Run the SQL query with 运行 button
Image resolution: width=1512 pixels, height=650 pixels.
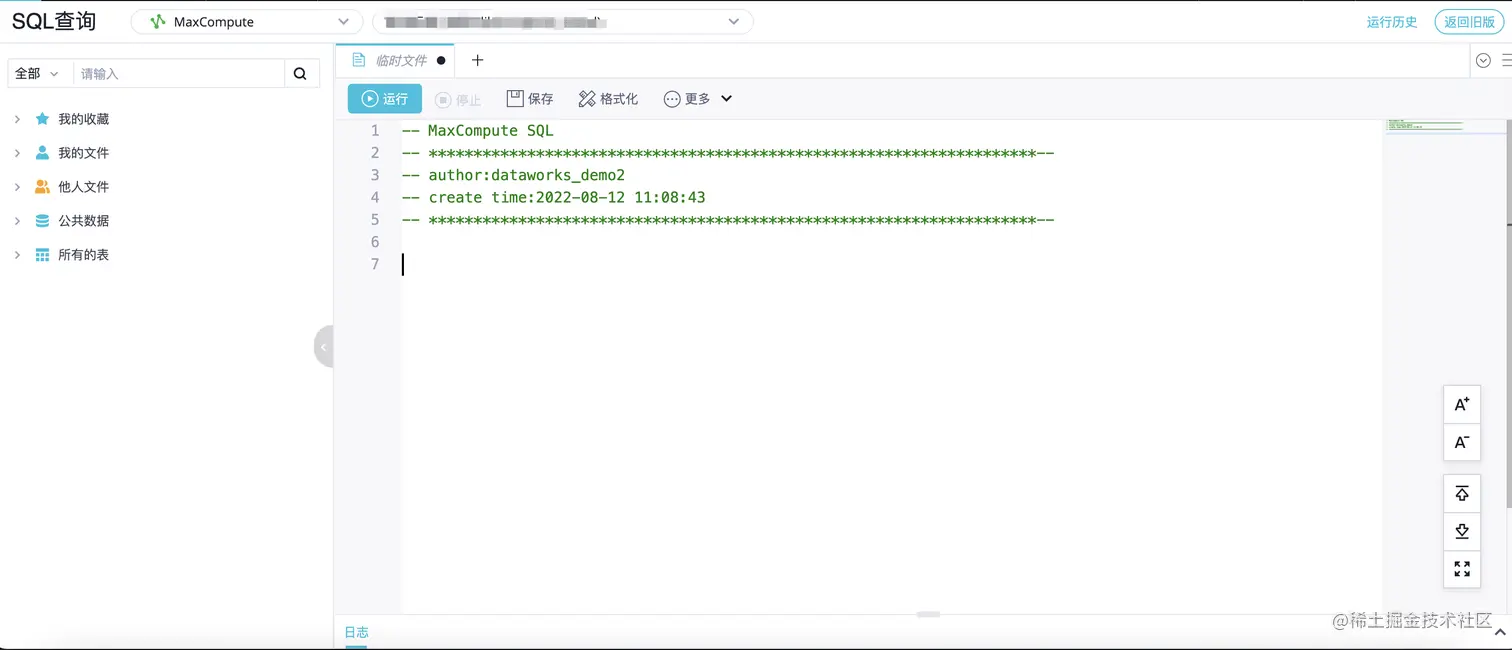(385, 99)
